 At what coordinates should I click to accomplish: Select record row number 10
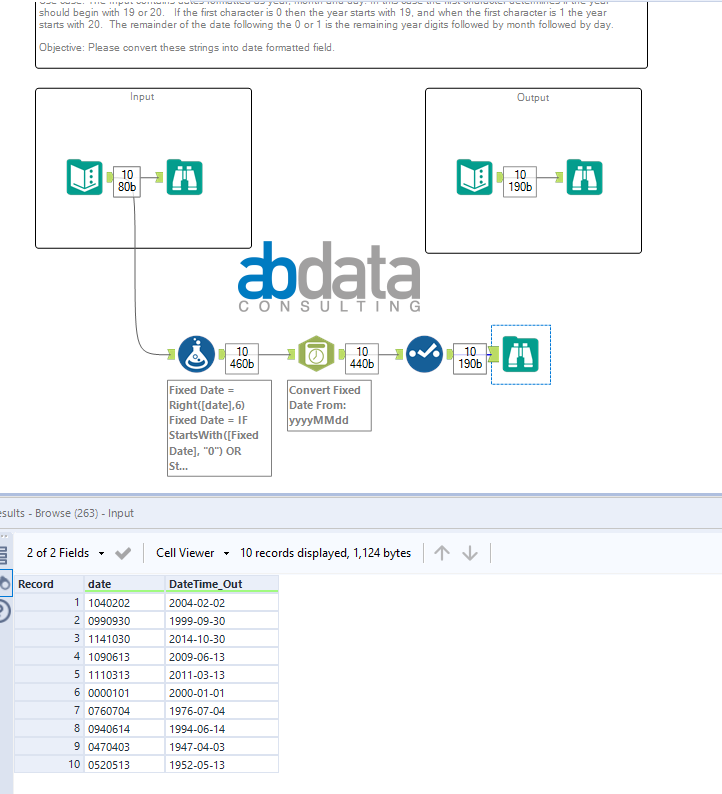click(49, 765)
